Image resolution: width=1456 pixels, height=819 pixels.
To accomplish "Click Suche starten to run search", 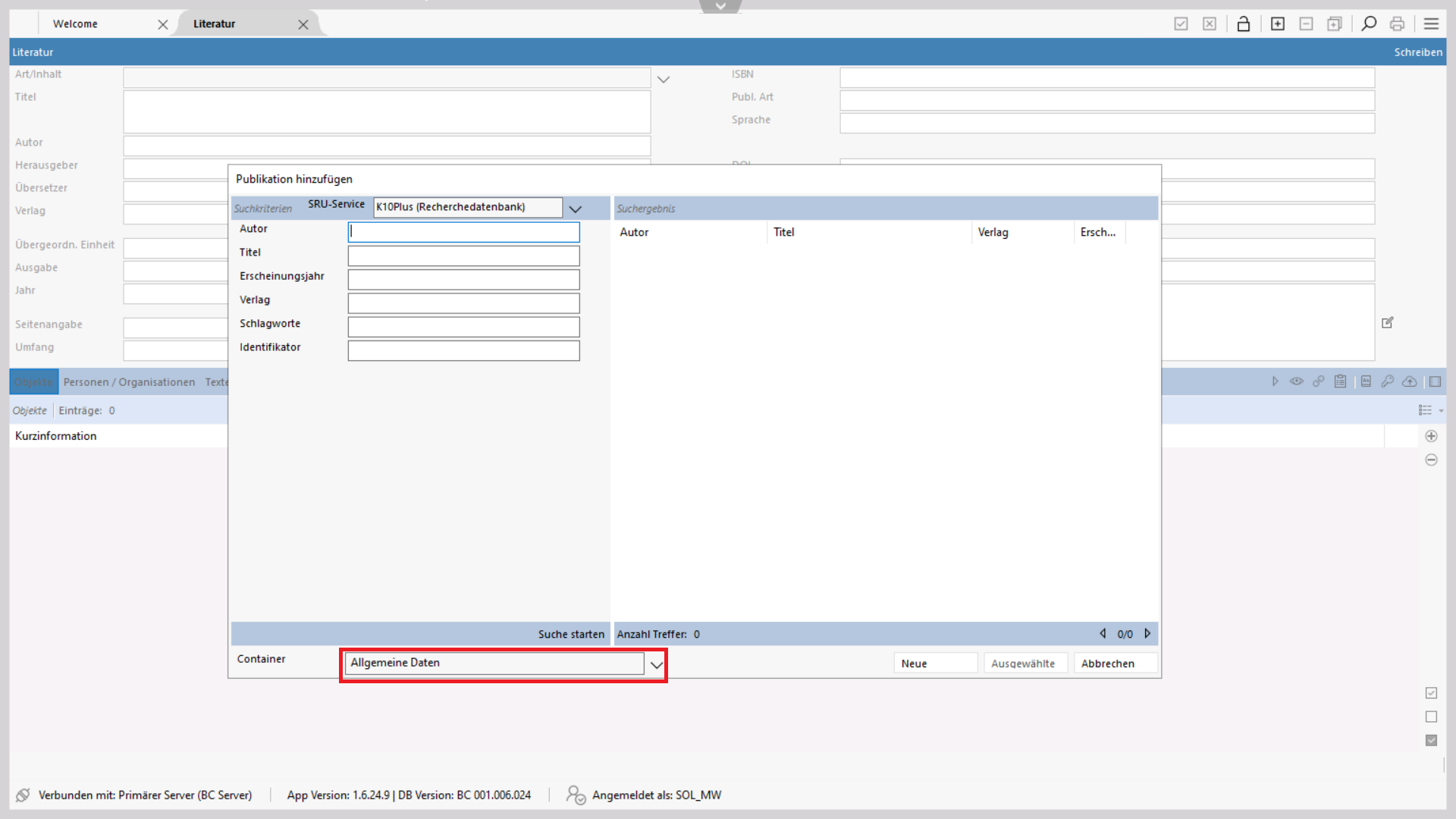I will click(571, 635).
